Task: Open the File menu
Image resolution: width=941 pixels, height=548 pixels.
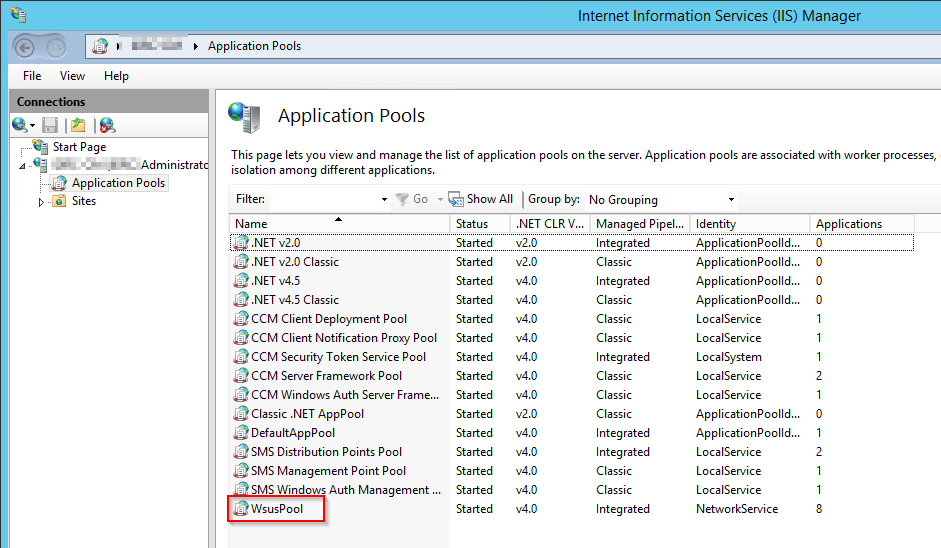Action: 32,76
